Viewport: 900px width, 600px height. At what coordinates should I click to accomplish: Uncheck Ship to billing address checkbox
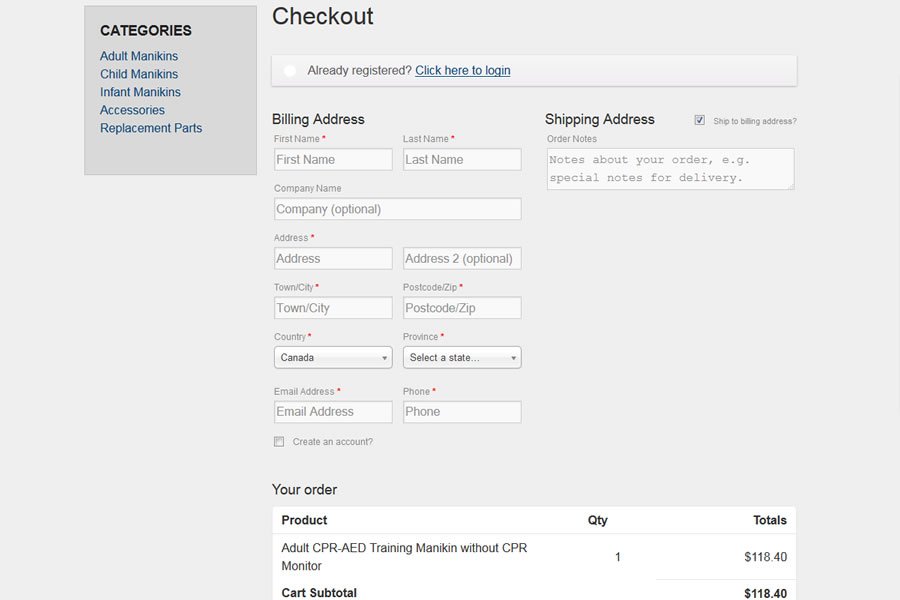[700, 120]
